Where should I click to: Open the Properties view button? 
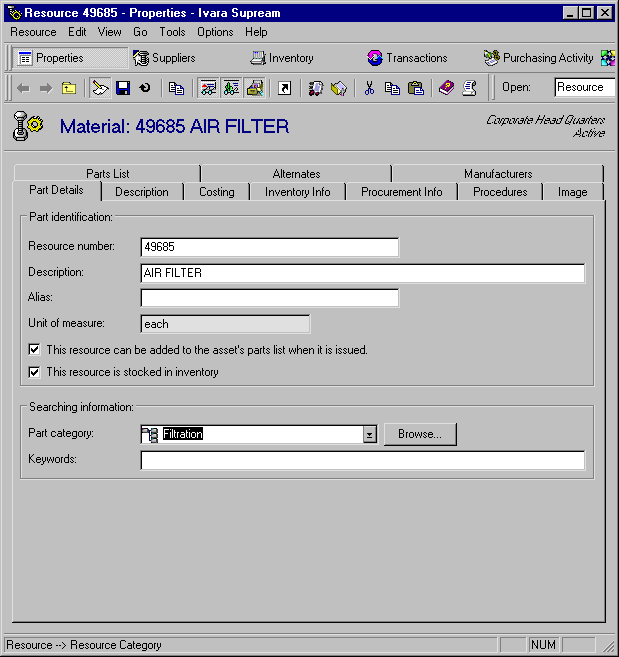point(70,58)
